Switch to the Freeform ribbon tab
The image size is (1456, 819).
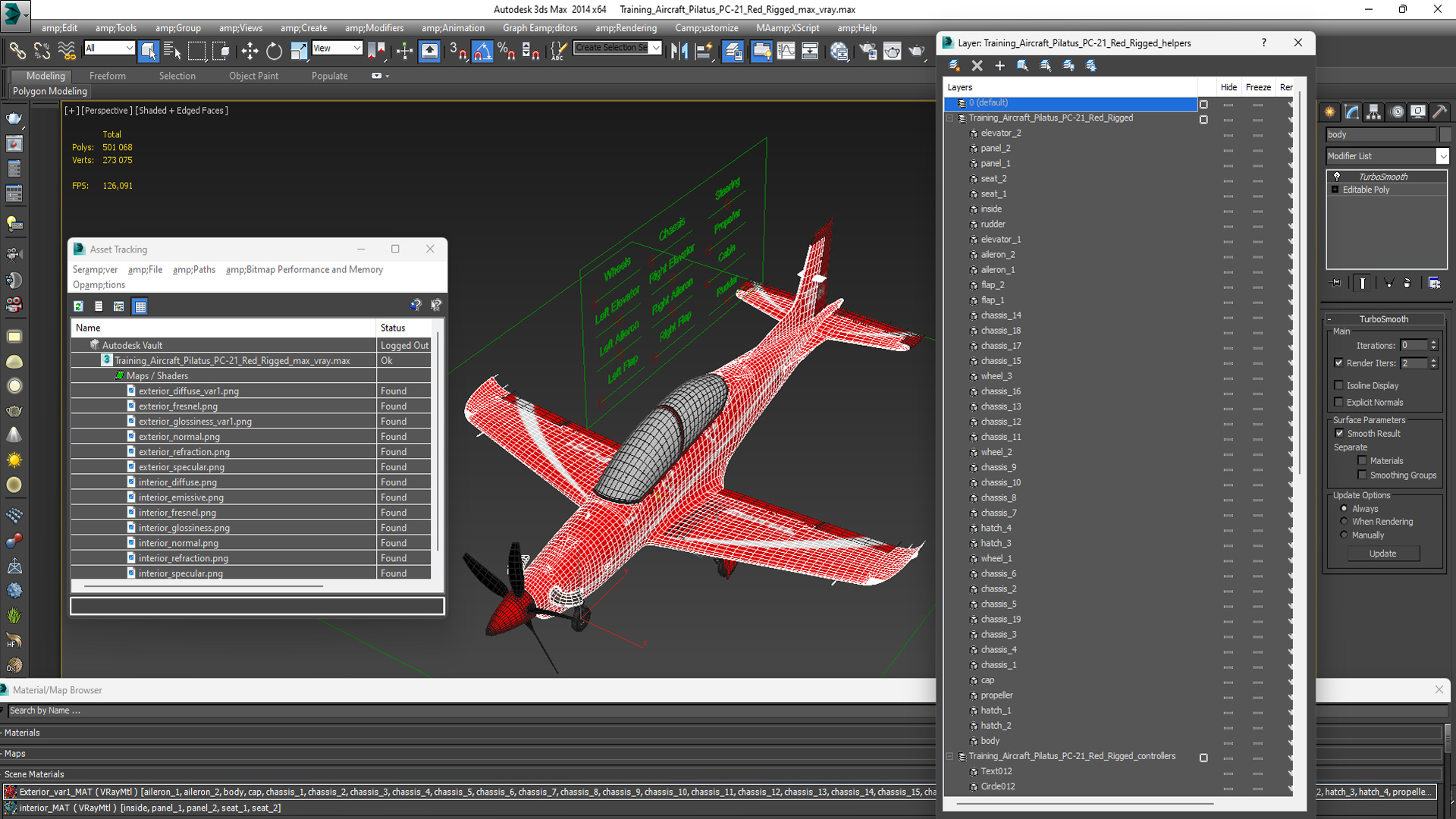[108, 76]
